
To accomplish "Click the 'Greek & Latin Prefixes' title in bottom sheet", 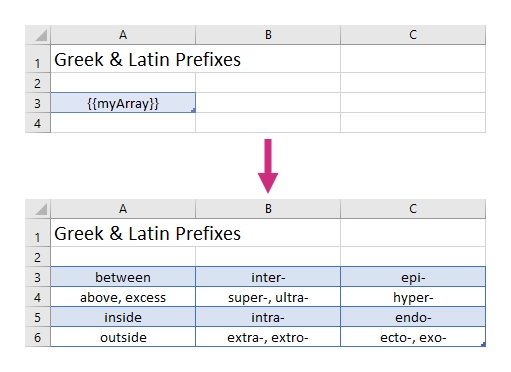I will [147, 234].
